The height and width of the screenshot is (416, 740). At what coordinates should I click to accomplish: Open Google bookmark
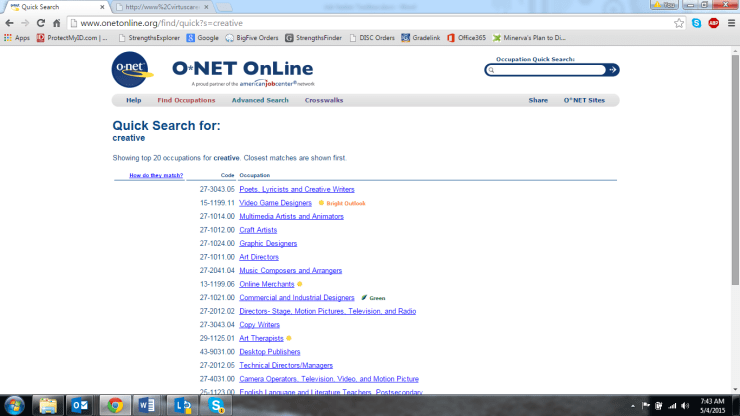tap(202, 38)
